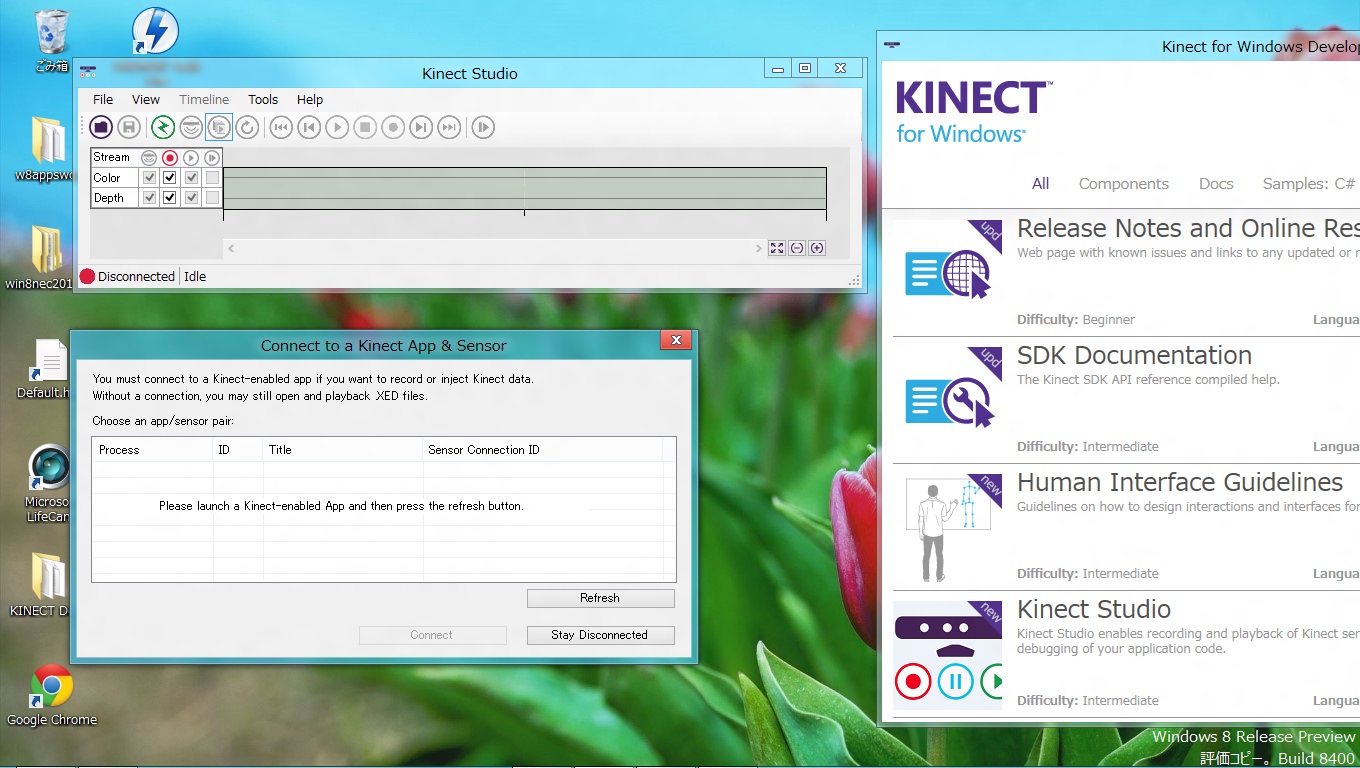The height and width of the screenshot is (768, 1360).
Task: Click the SDK Documentation wrench thumbnail
Action: pos(947,402)
